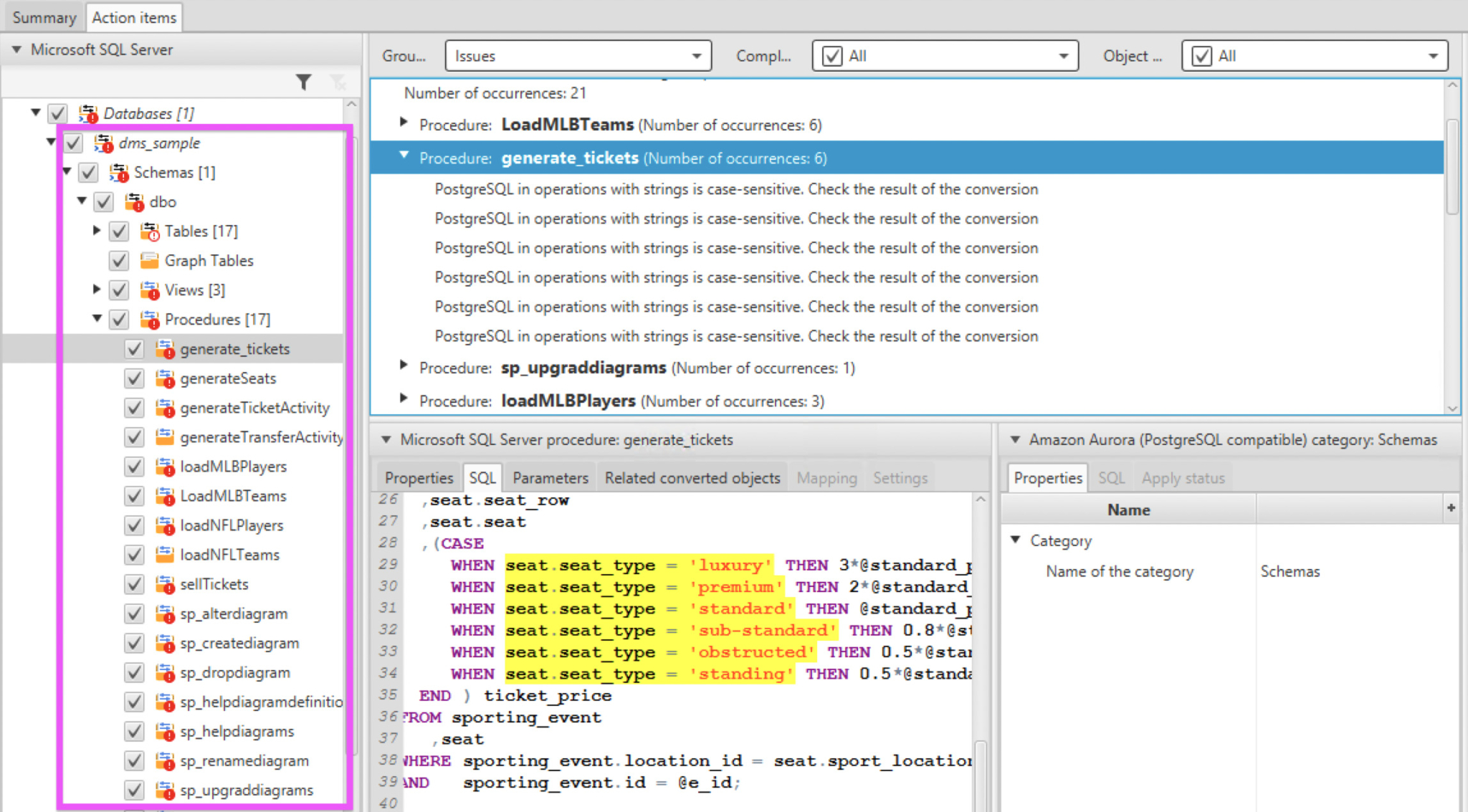
Task: Open the Parameters tab
Action: (549, 477)
